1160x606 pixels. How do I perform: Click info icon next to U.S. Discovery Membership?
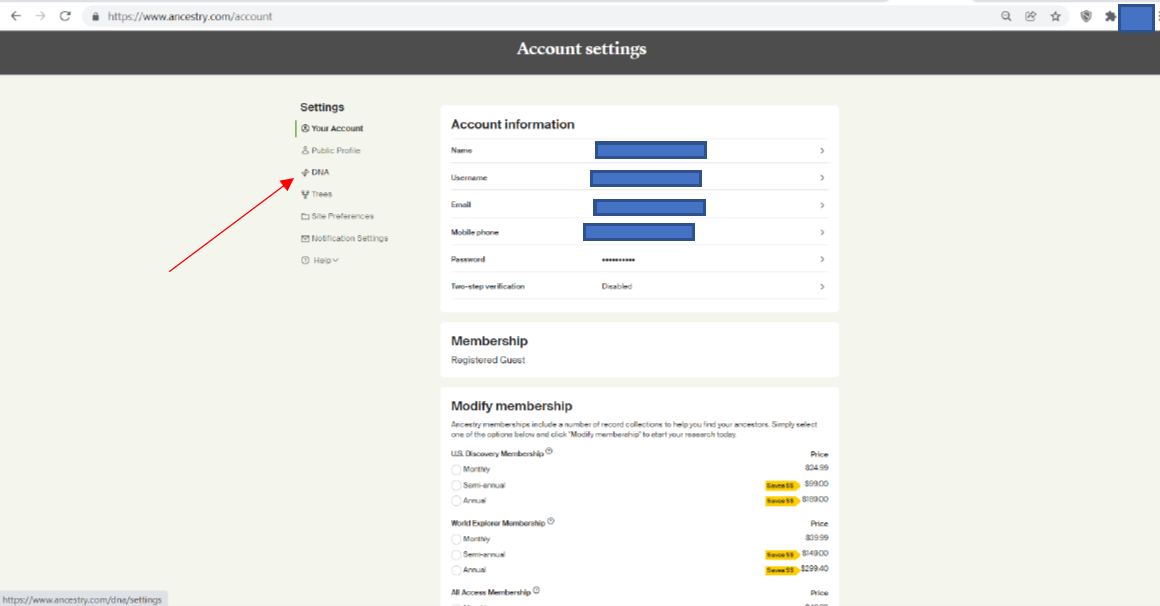click(549, 451)
